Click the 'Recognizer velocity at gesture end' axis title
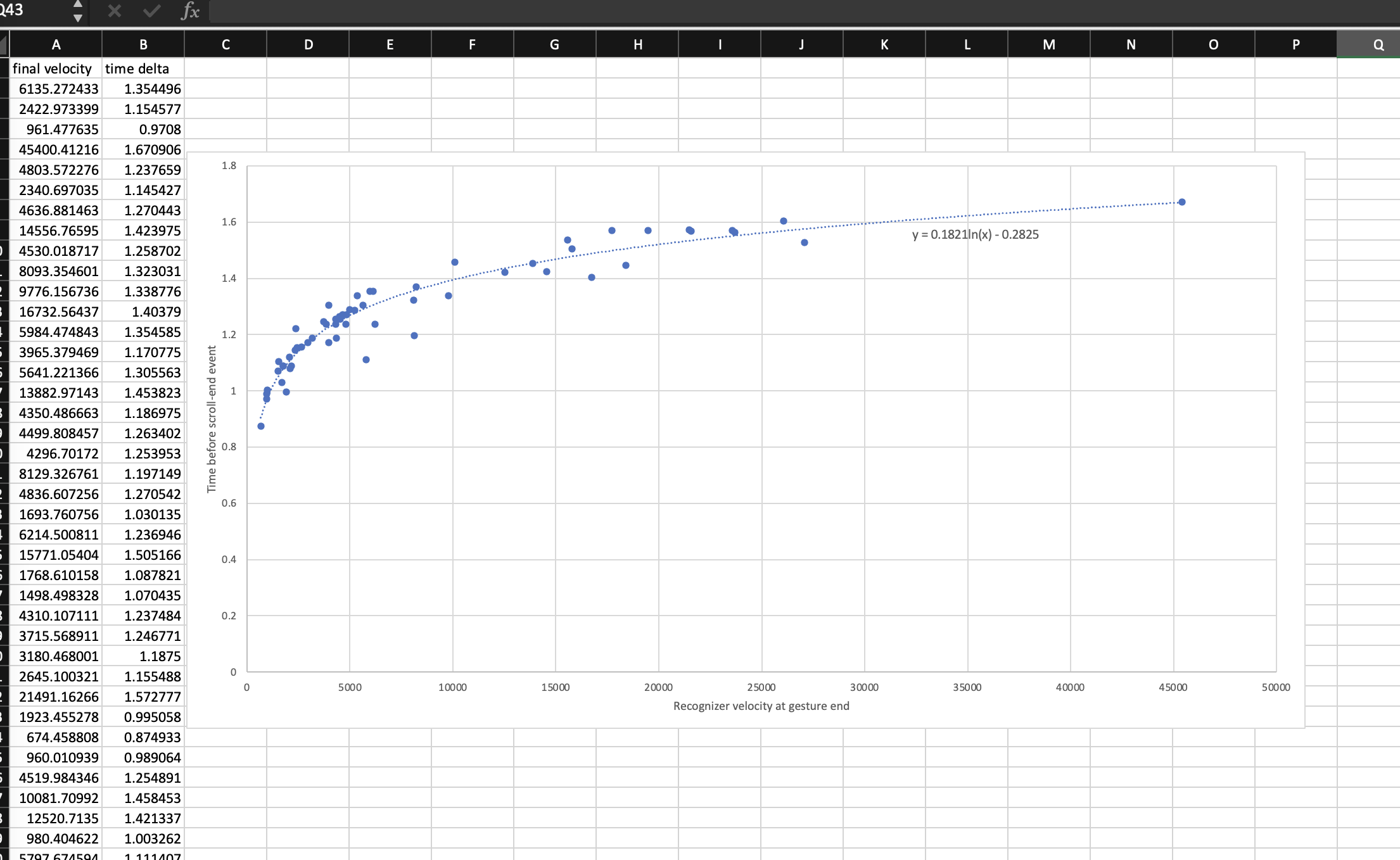 pos(761,705)
